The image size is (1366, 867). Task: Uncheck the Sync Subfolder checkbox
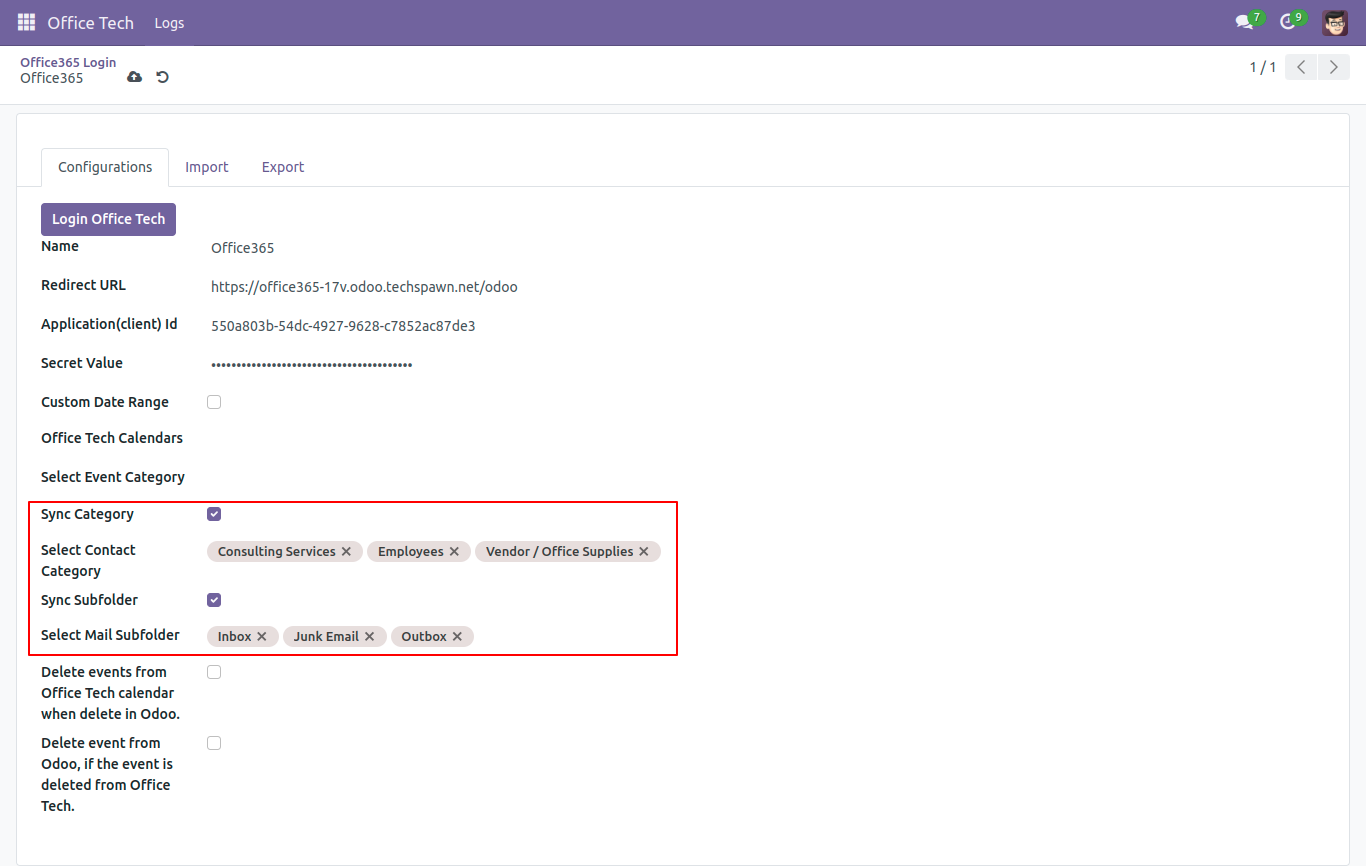[x=214, y=600]
